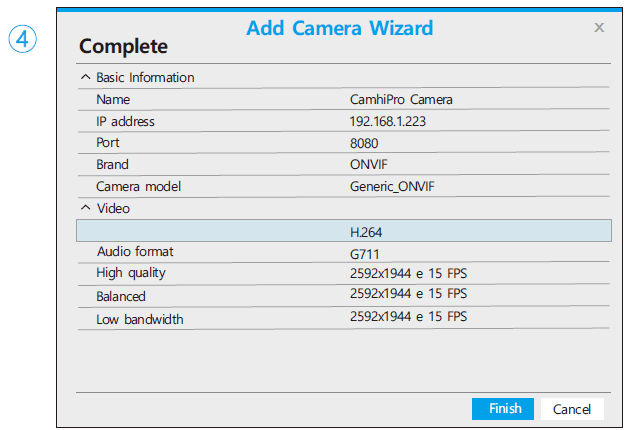630x430 pixels.
Task: Select the highlighted H.264 row
Action: point(344,231)
